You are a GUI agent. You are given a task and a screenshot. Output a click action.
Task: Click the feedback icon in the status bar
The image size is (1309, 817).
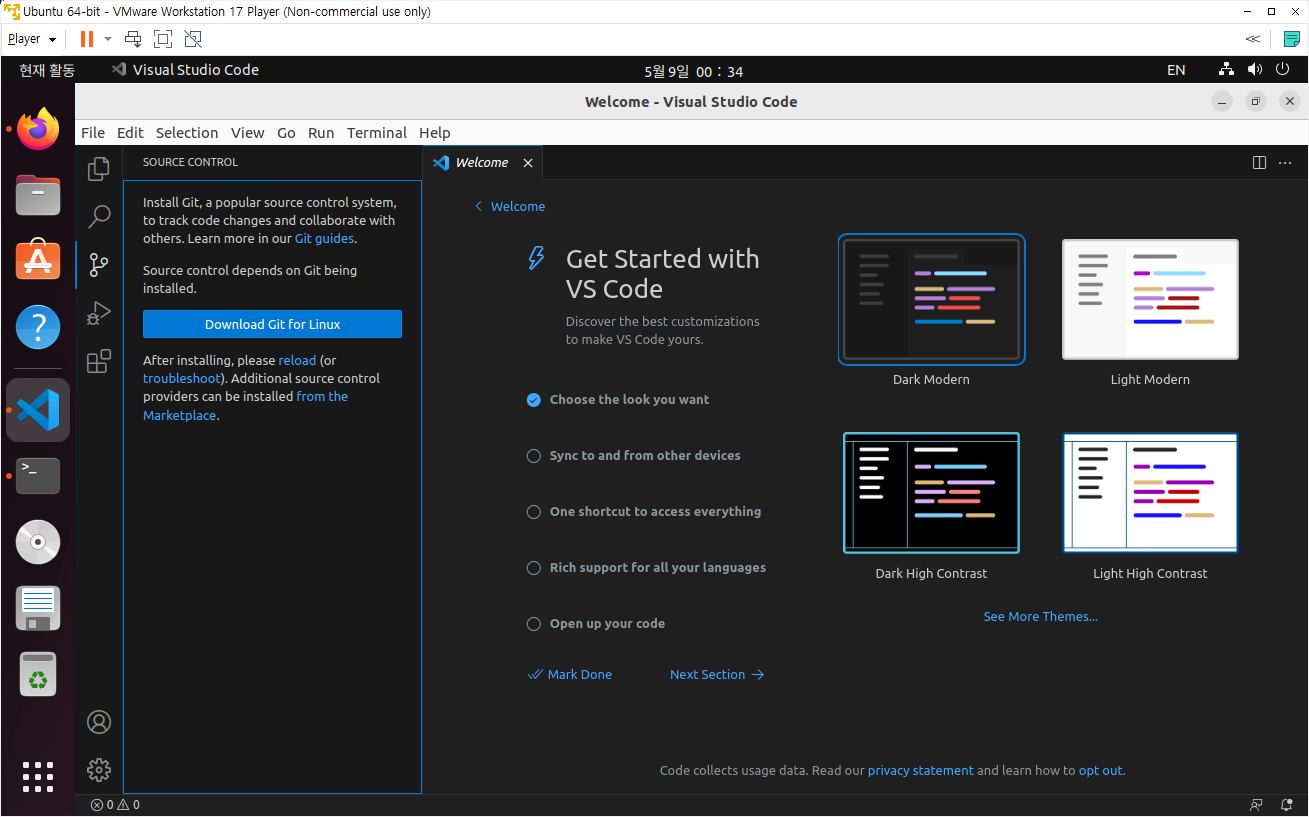click(1256, 805)
